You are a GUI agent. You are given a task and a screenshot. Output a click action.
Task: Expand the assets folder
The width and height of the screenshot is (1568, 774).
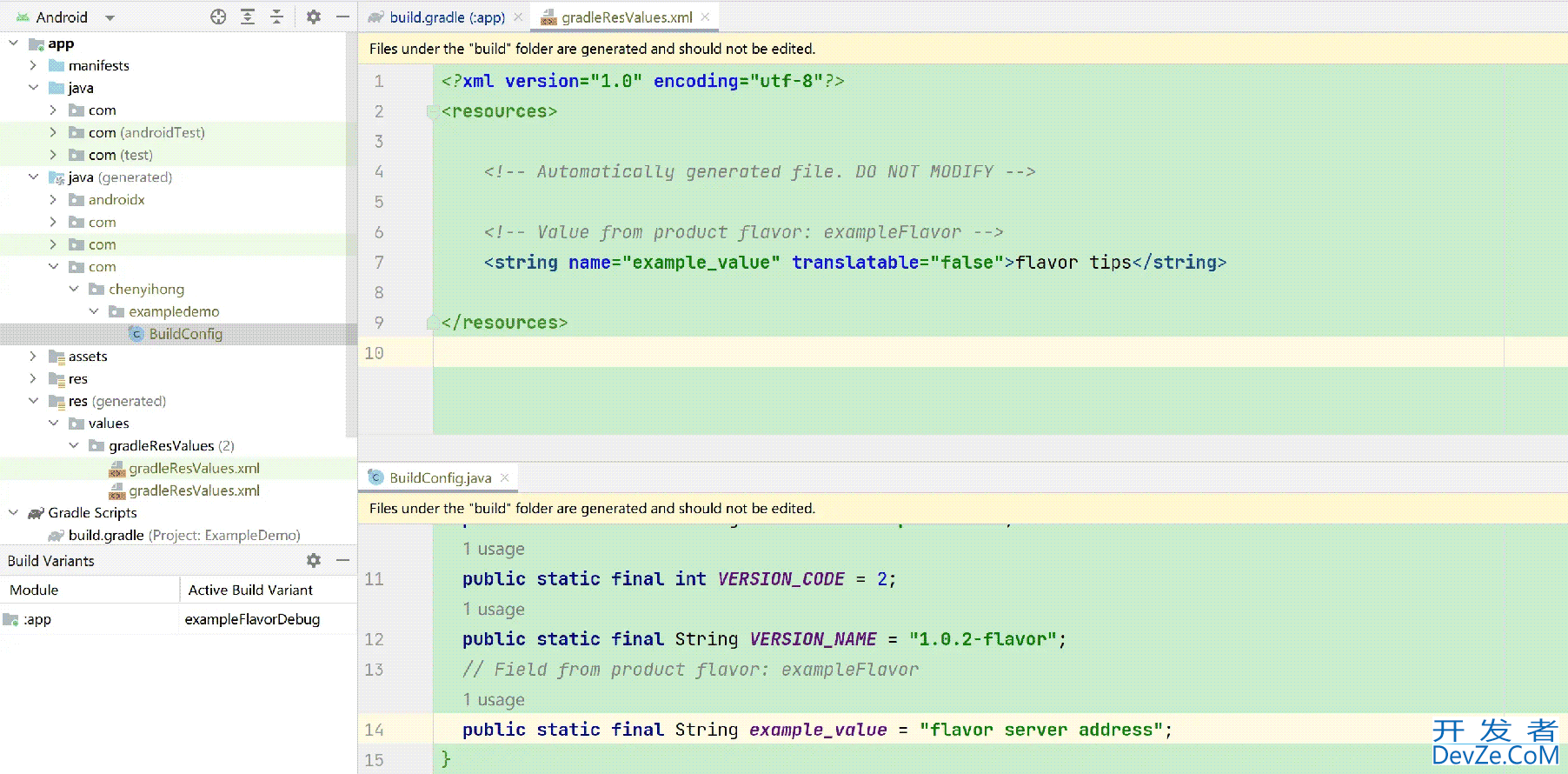(33, 356)
